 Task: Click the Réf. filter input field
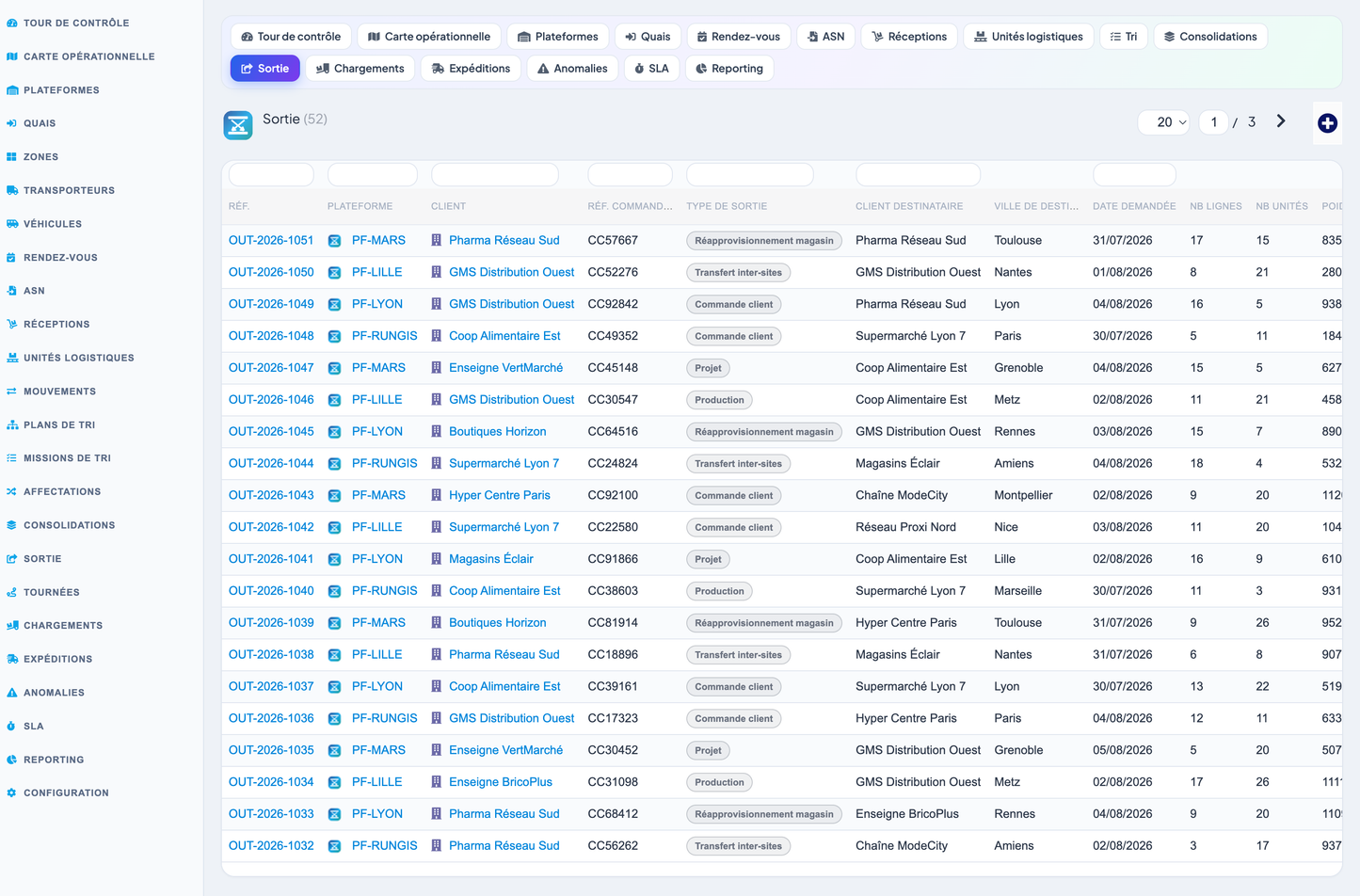[x=271, y=175]
